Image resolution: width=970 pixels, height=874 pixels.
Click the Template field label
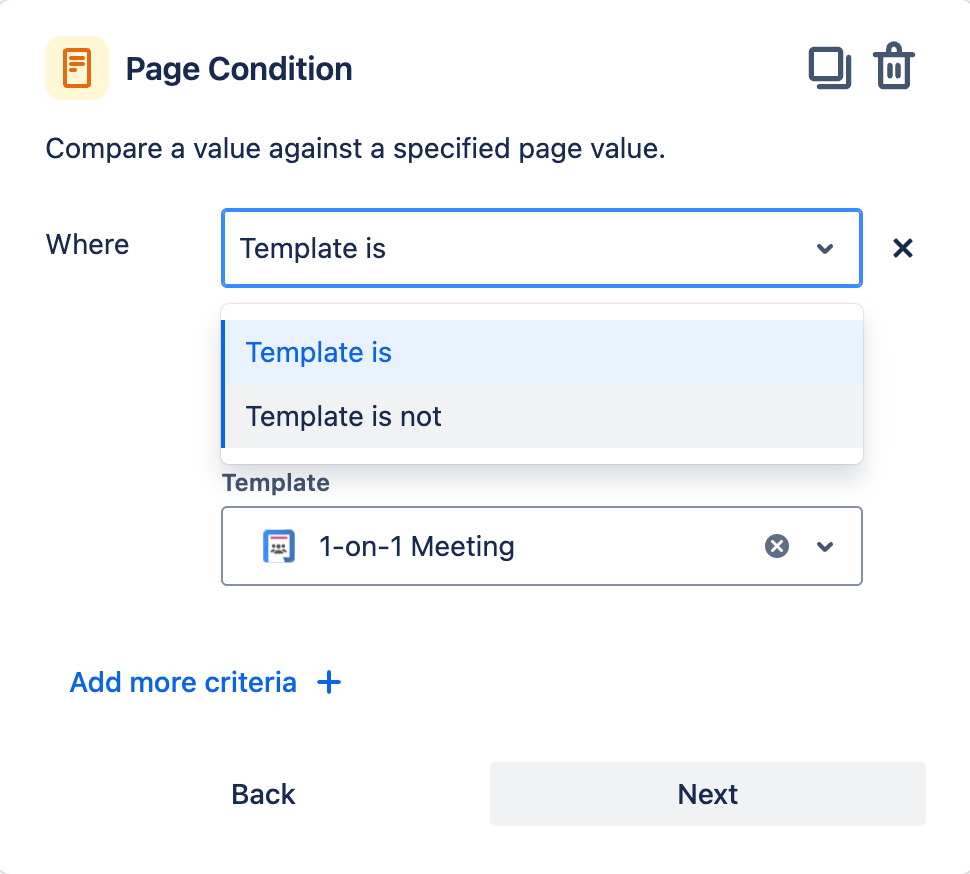click(x=276, y=483)
